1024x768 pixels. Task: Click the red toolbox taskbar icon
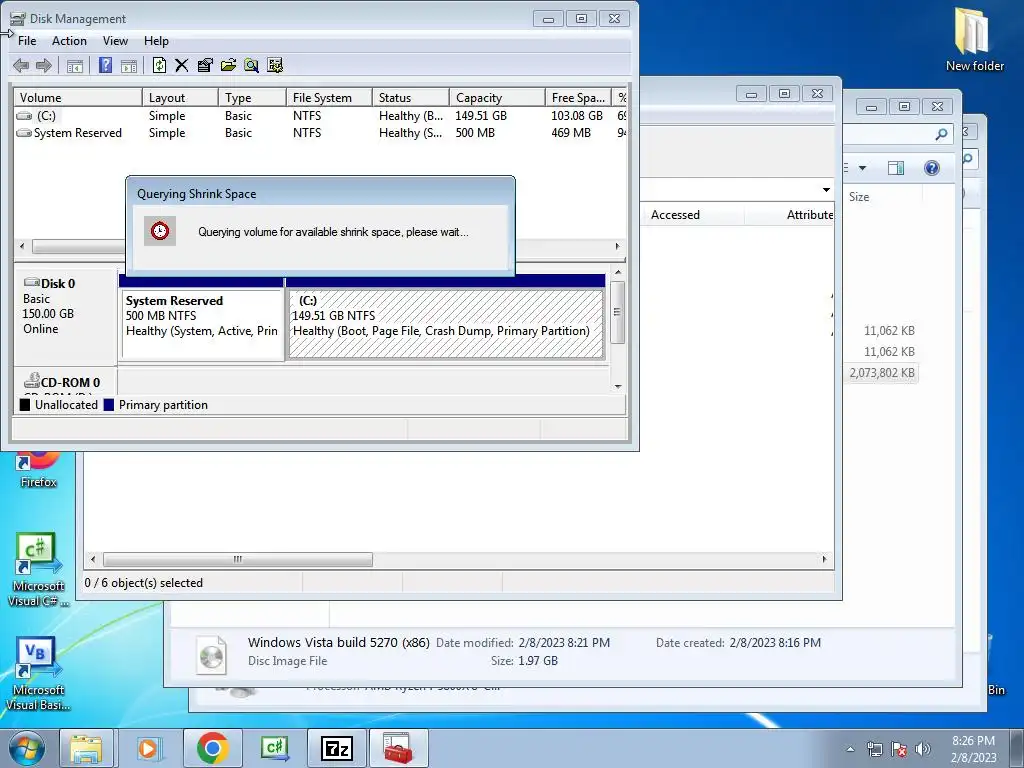tap(398, 748)
